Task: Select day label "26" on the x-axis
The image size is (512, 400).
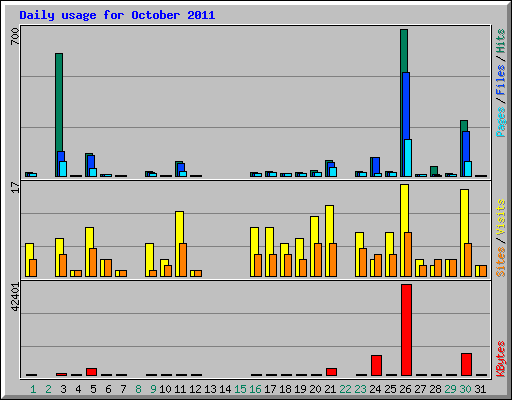Action: click(x=405, y=389)
